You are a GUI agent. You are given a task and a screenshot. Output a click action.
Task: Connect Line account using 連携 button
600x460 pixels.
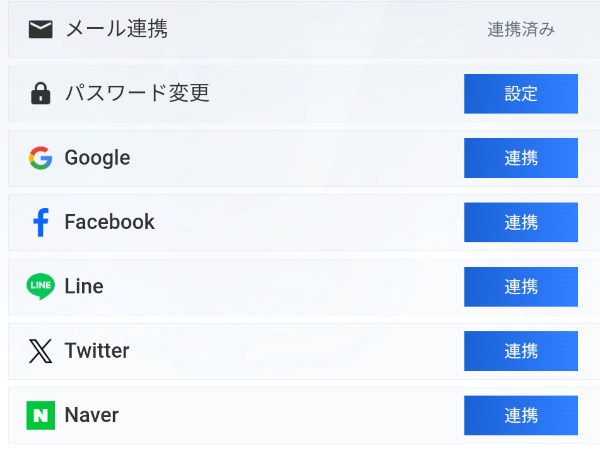coord(521,287)
